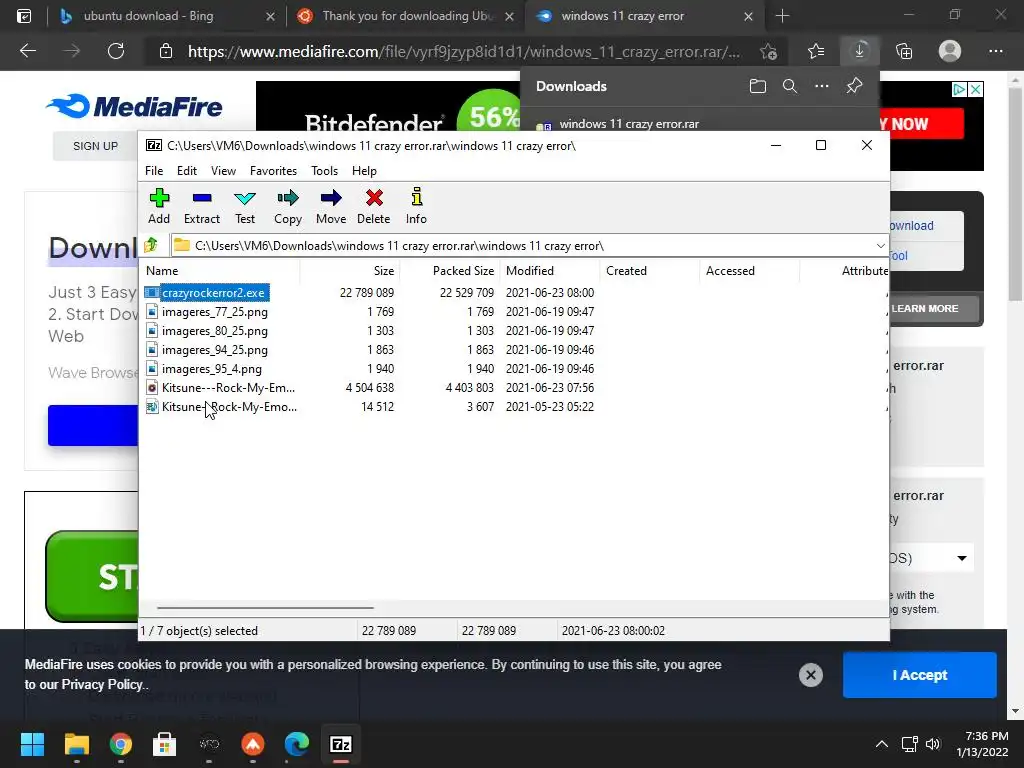The width and height of the screenshot is (1024, 768).
Task: Click the MediaFire URL address bar
Action: (x=464, y=52)
